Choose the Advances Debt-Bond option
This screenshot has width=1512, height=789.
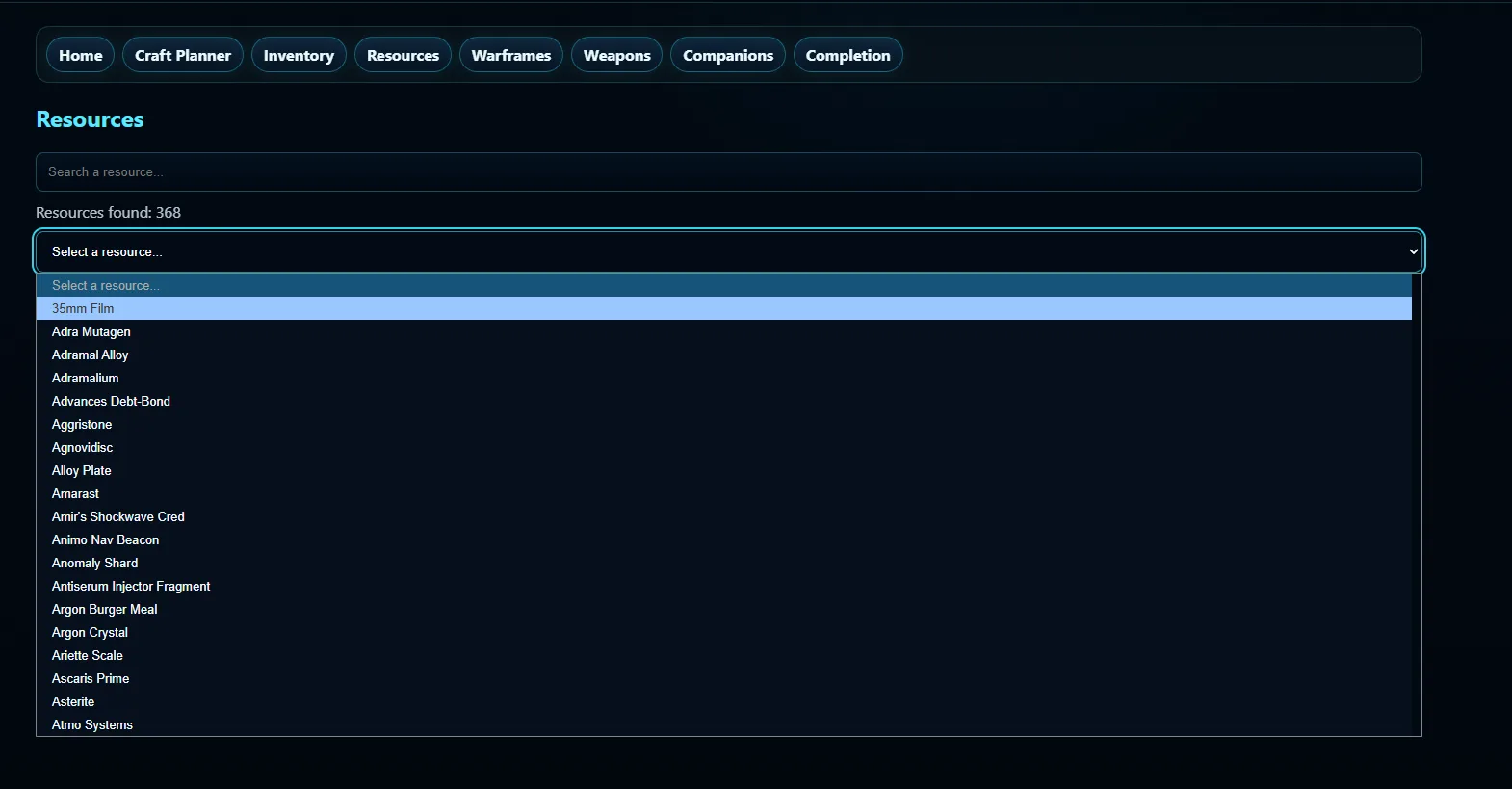point(724,401)
